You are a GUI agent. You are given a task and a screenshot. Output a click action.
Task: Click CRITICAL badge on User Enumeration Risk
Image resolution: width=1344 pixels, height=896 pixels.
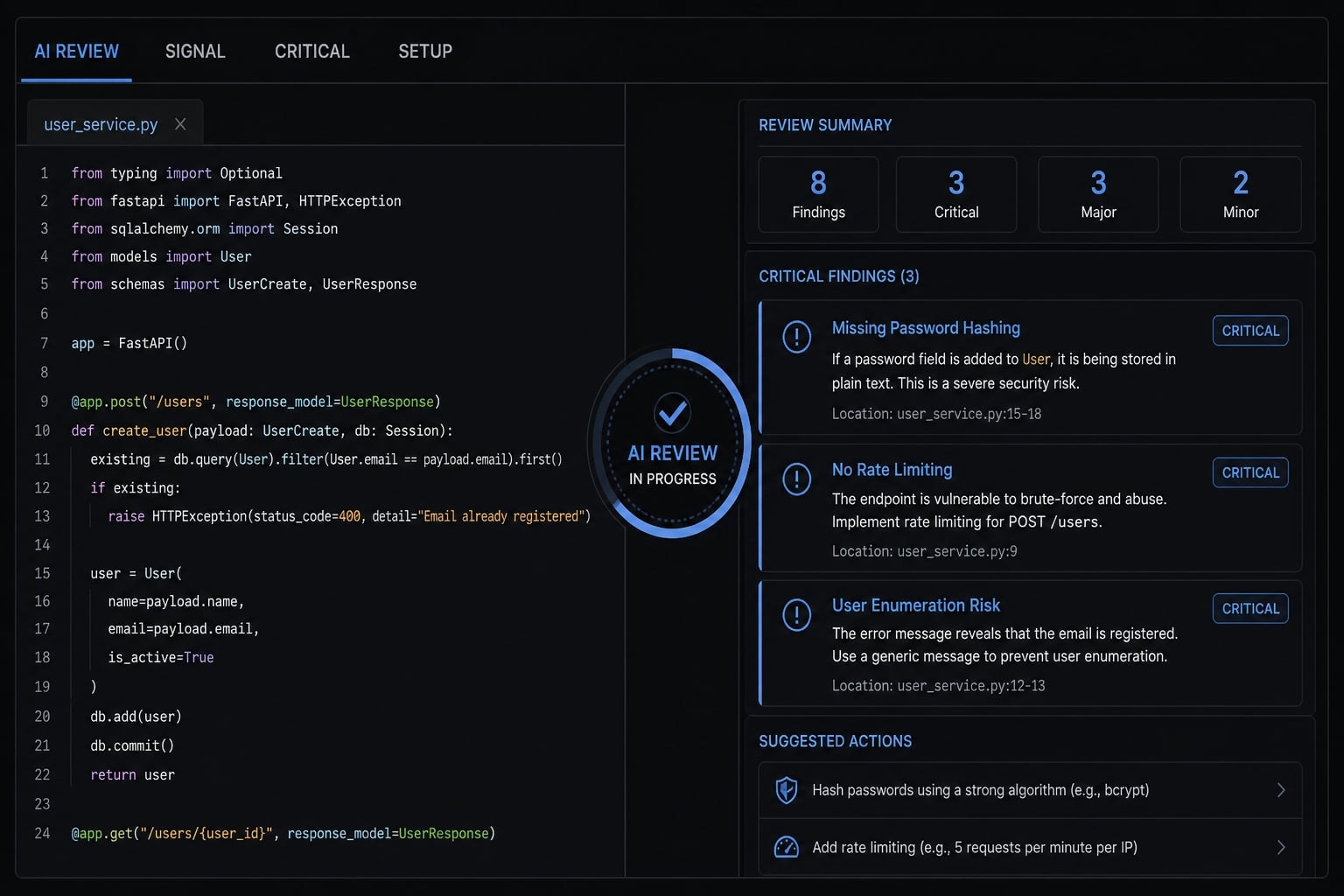point(1250,608)
